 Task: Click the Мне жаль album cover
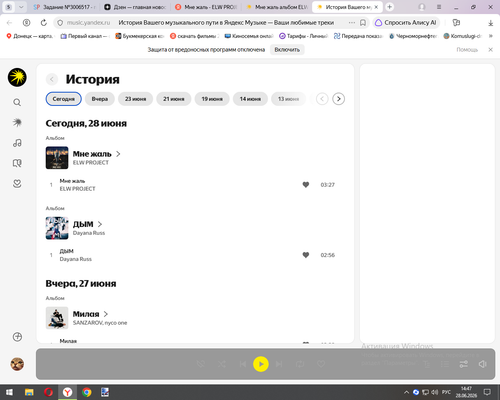click(57, 158)
